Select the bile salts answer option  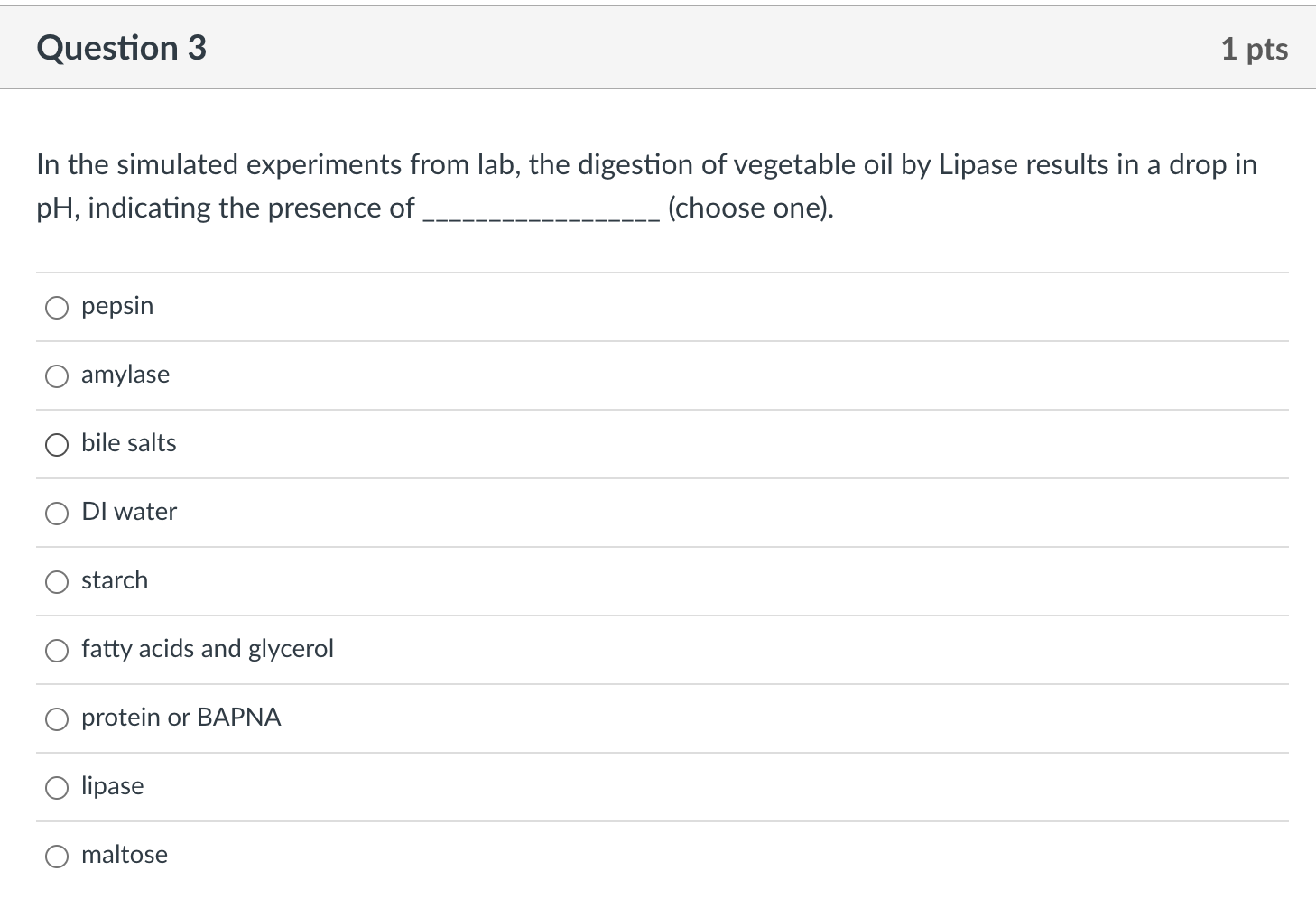56,444
